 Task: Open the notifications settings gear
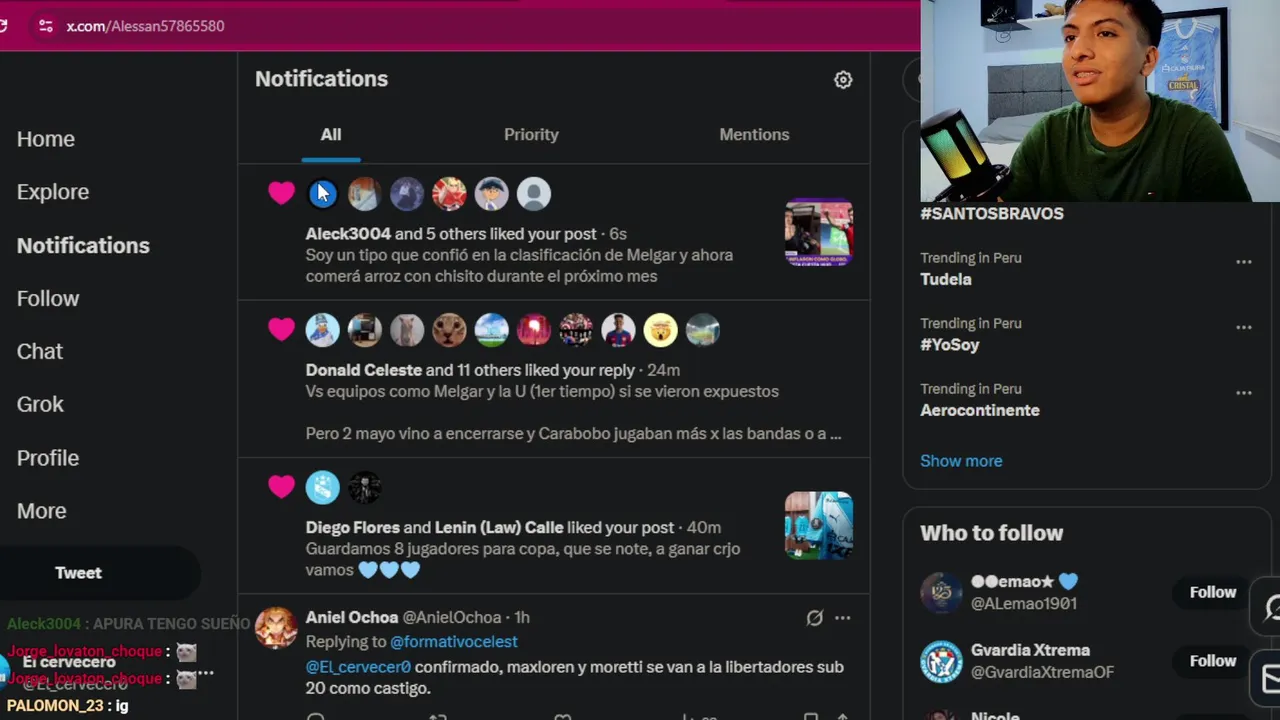coord(843,80)
